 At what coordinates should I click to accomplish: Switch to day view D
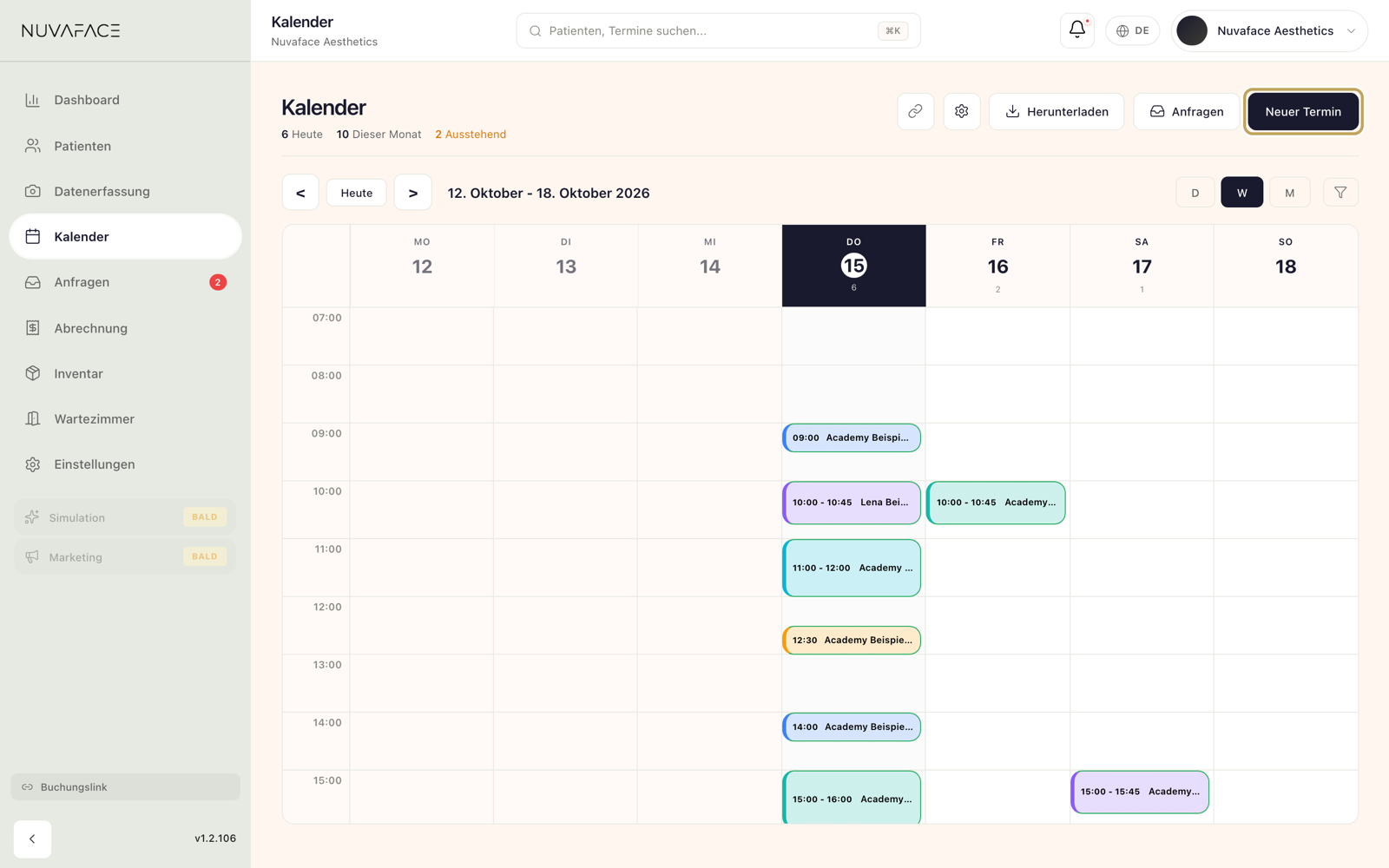1195,193
